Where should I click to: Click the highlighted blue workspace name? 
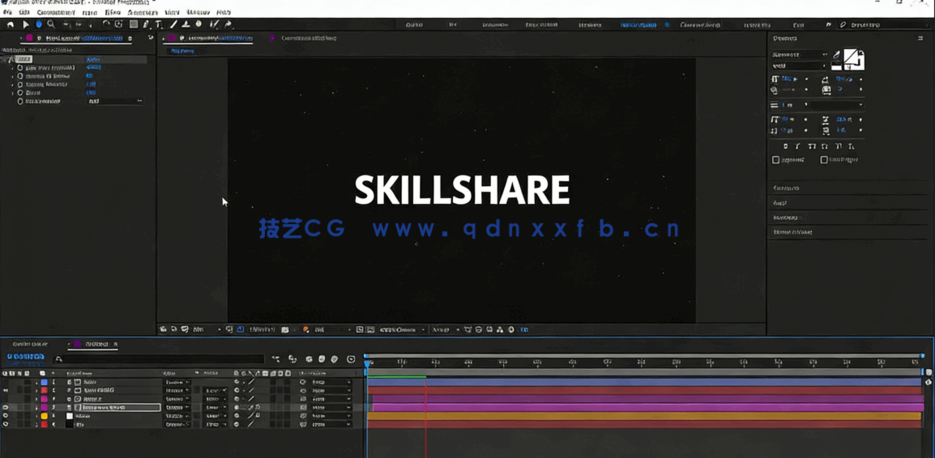click(638, 25)
